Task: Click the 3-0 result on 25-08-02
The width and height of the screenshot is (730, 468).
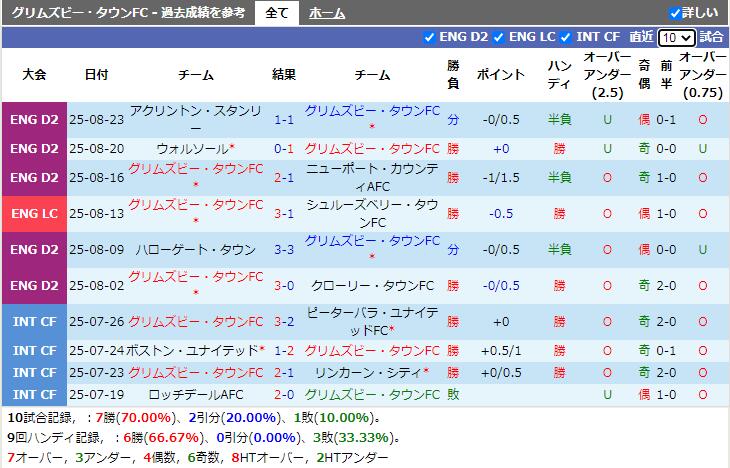Action: 284,285
